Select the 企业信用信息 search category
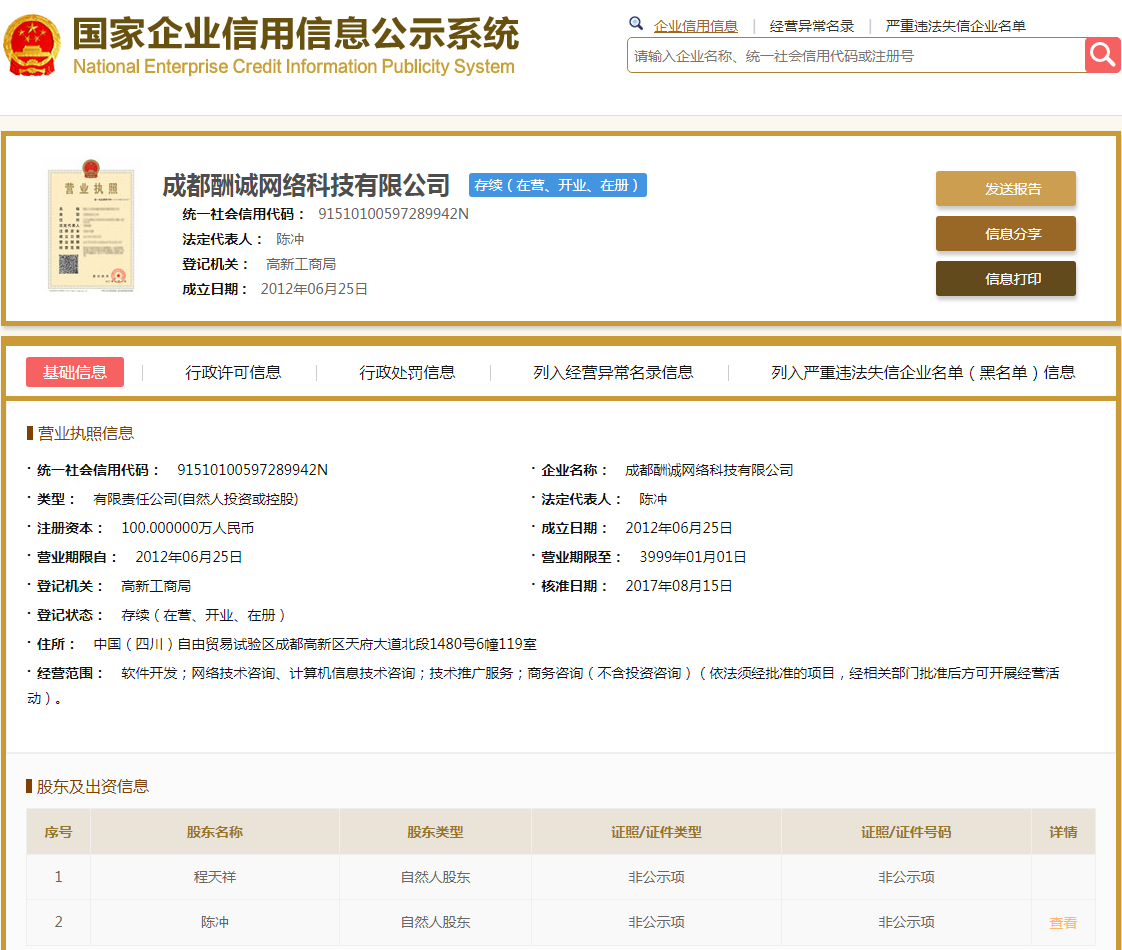The width and height of the screenshot is (1122, 950). point(696,26)
